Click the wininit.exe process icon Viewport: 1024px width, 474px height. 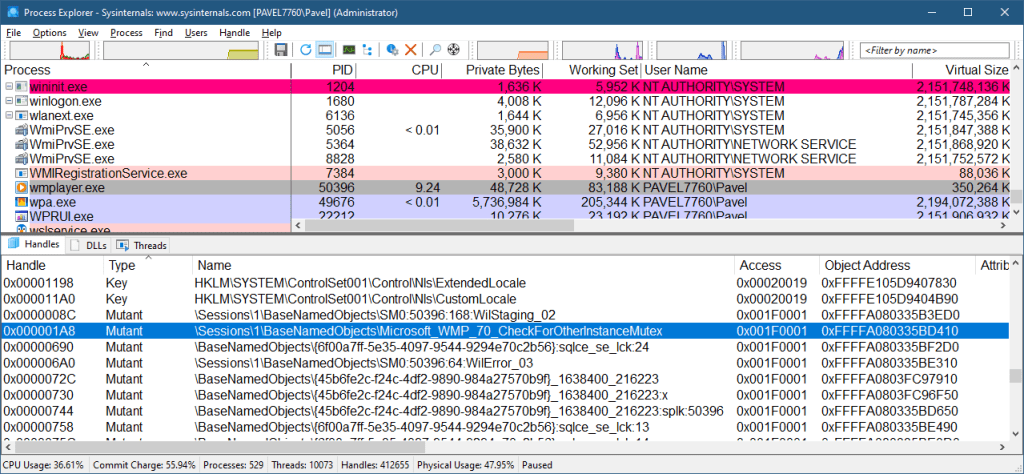21,87
